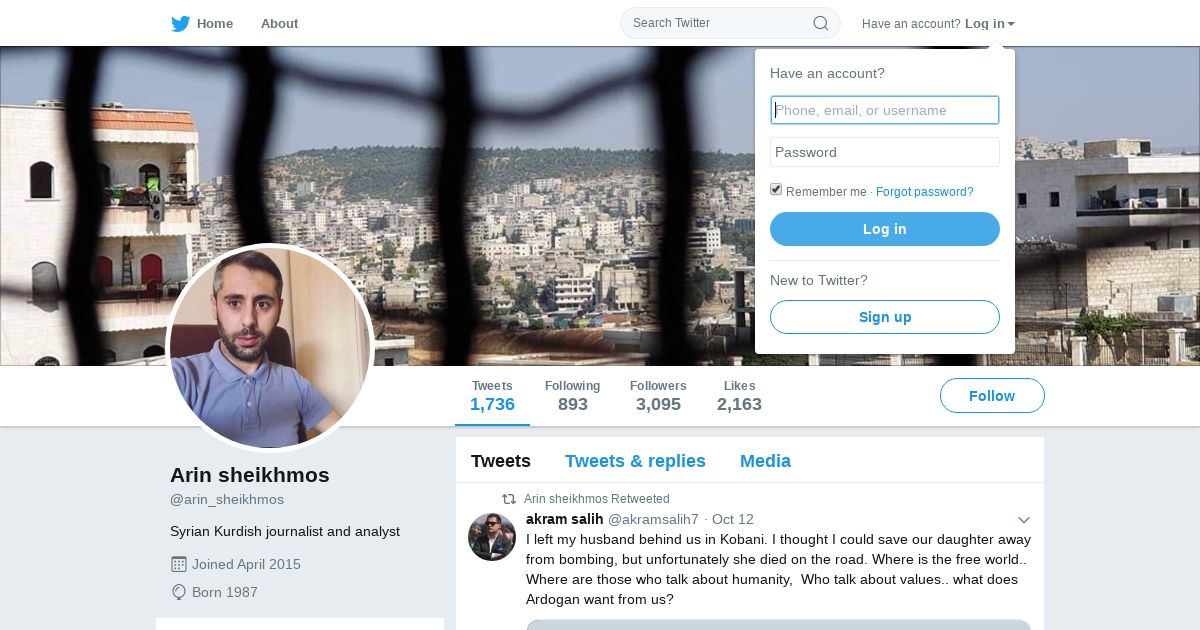Click the balloon icon next to Born 1987
Image resolution: width=1200 pixels, height=630 pixels.
tap(179, 592)
